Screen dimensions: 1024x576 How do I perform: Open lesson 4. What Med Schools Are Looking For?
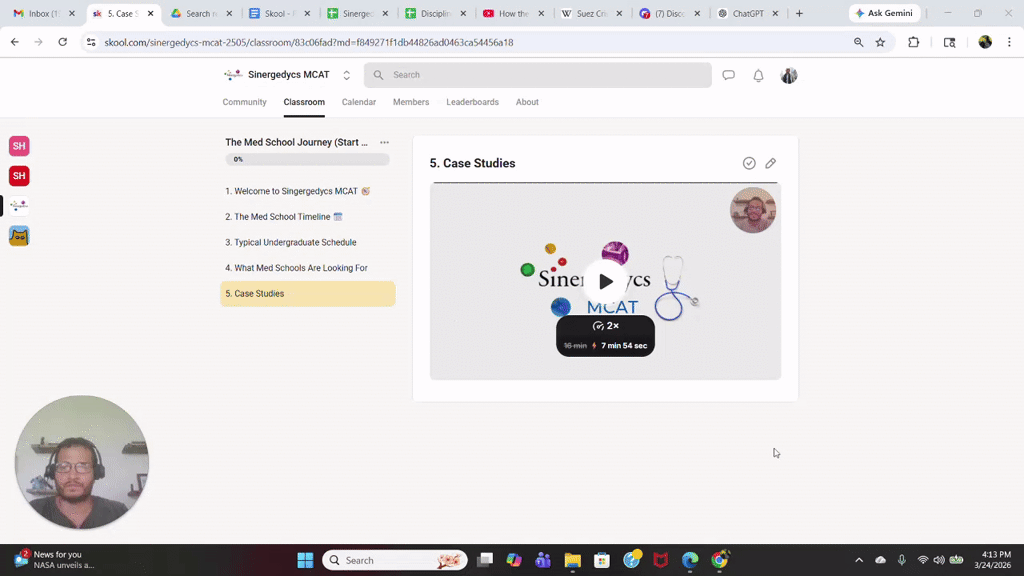(308, 268)
